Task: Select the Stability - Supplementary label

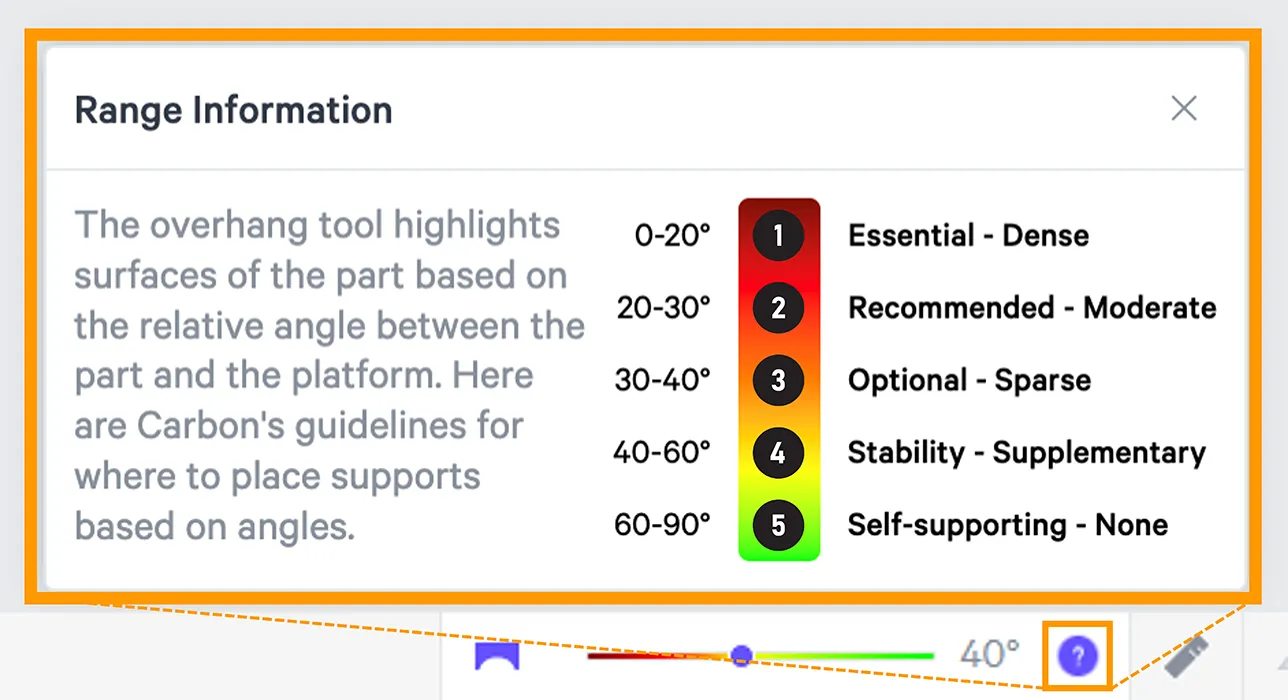Action: (x=1027, y=453)
